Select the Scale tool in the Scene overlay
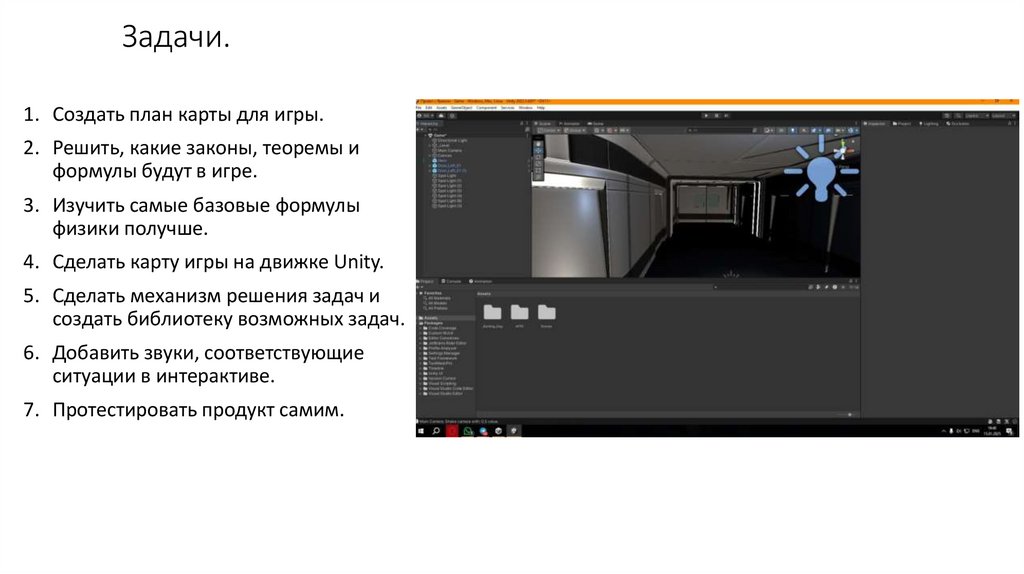Viewport: 1024px width, 574px height. pyautogui.click(x=539, y=164)
